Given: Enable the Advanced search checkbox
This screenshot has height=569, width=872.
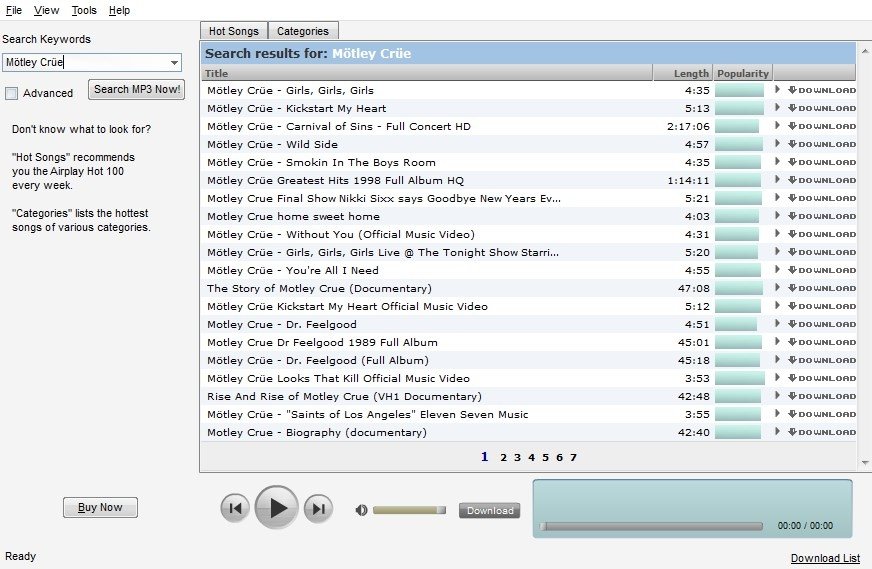Looking at the screenshot, I should coord(11,93).
